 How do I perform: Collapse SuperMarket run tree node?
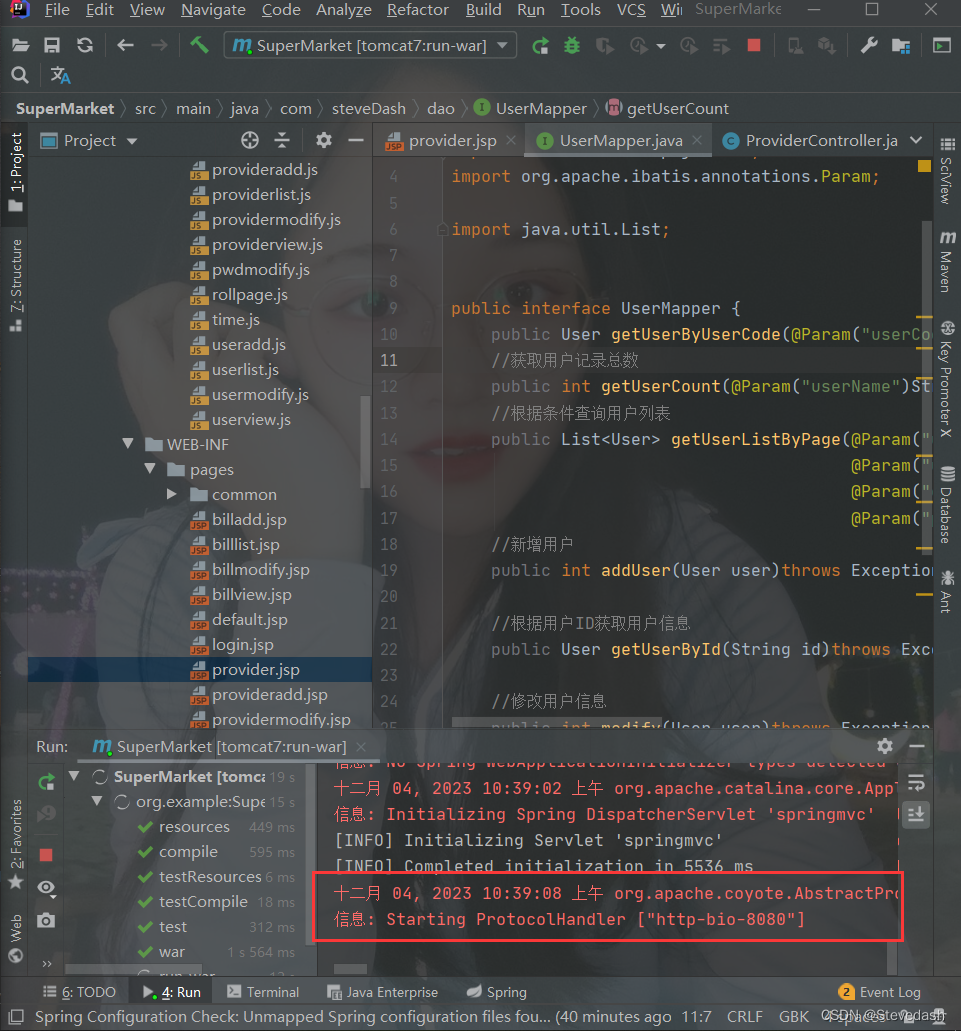pyautogui.click(x=74, y=776)
